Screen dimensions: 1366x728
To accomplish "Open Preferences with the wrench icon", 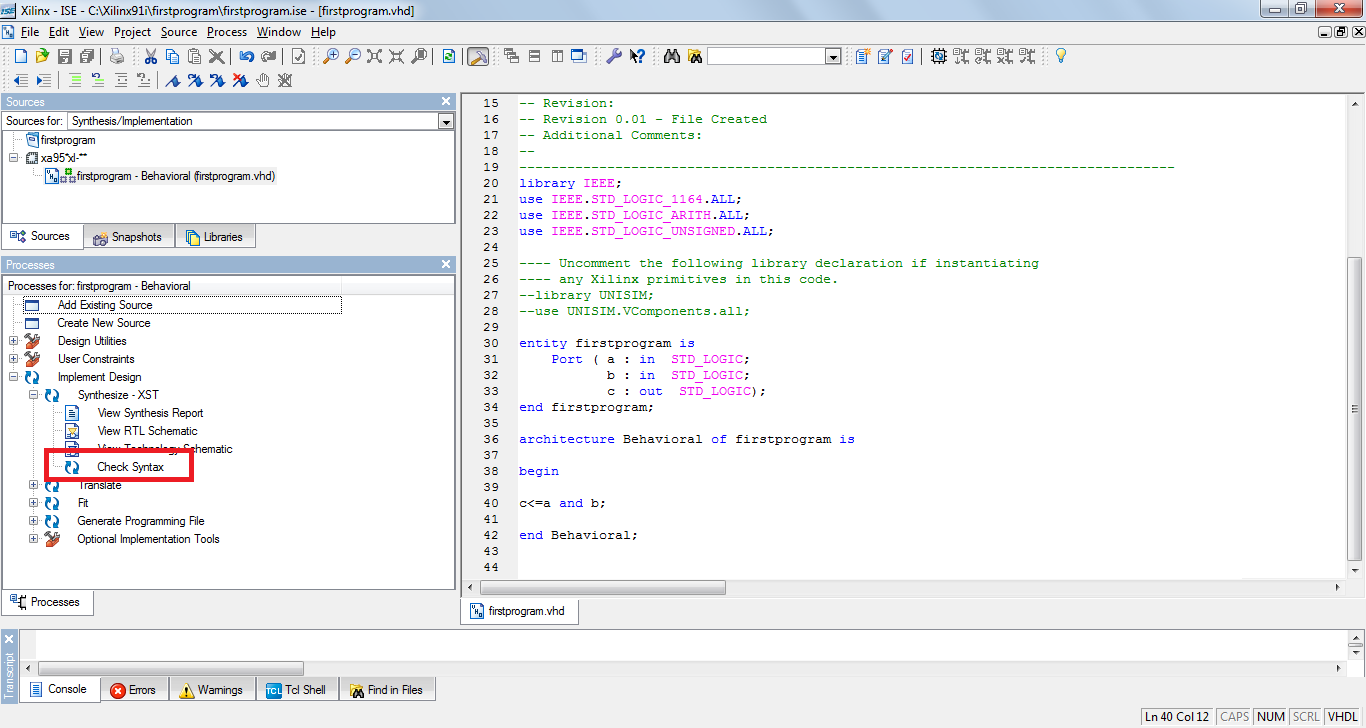I will pyautogui.click(x=615, y=56).
